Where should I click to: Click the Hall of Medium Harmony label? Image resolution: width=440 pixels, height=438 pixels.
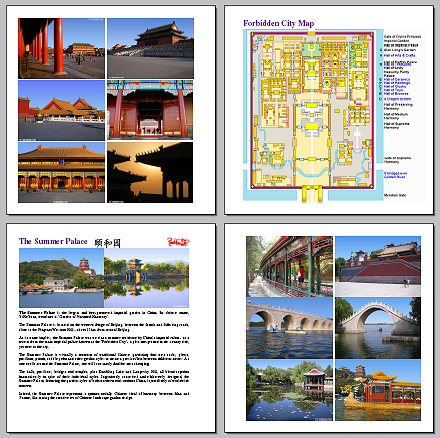click(x=396, y=116)
